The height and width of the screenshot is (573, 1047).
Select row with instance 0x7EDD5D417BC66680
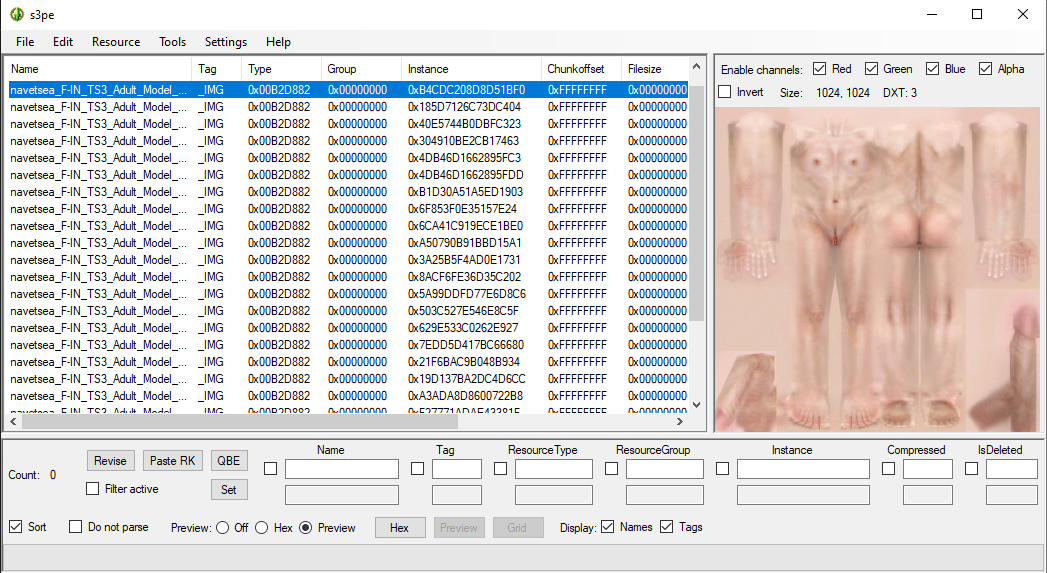(348, 345)
